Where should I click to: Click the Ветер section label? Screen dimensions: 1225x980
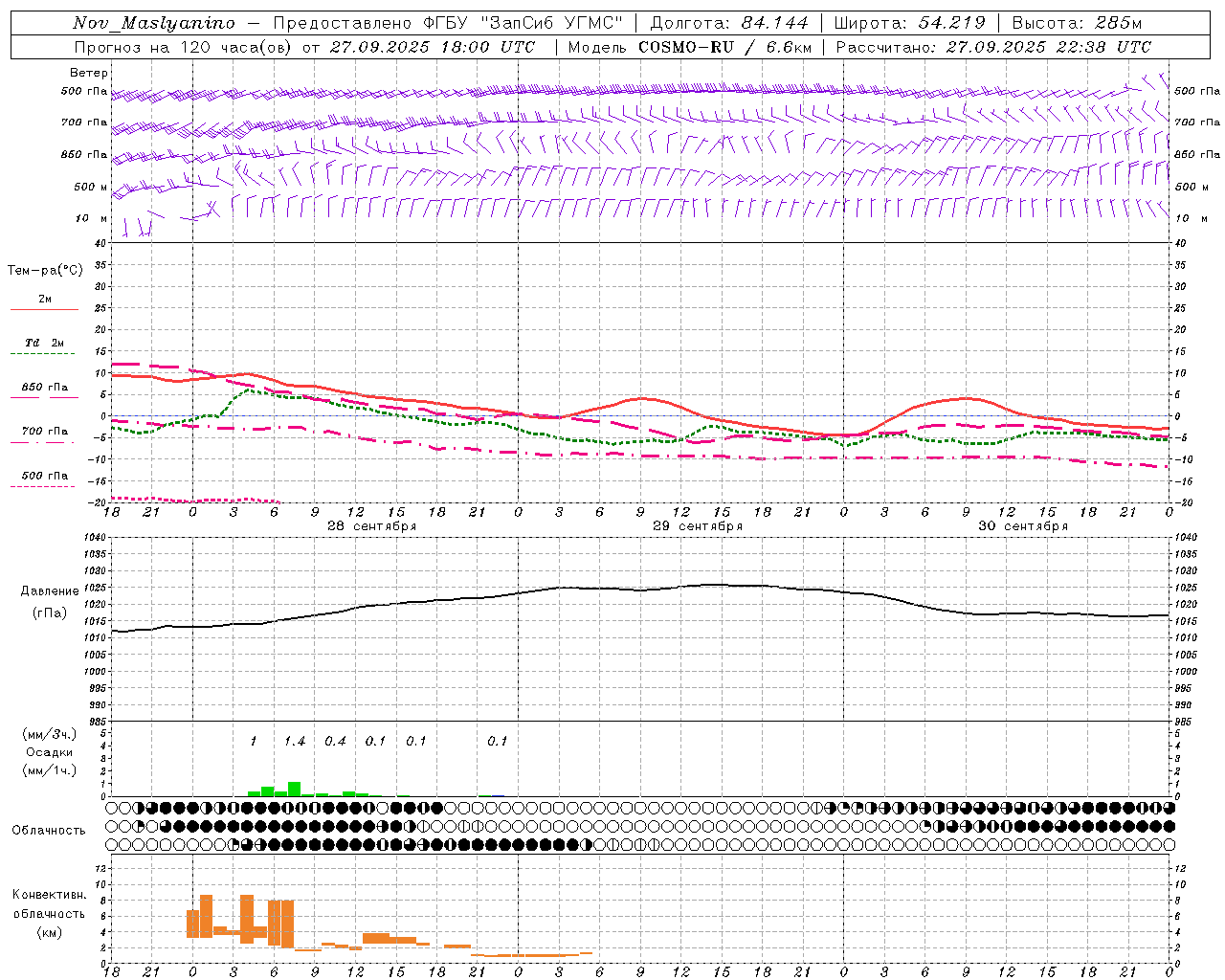[x=89, y=73]
